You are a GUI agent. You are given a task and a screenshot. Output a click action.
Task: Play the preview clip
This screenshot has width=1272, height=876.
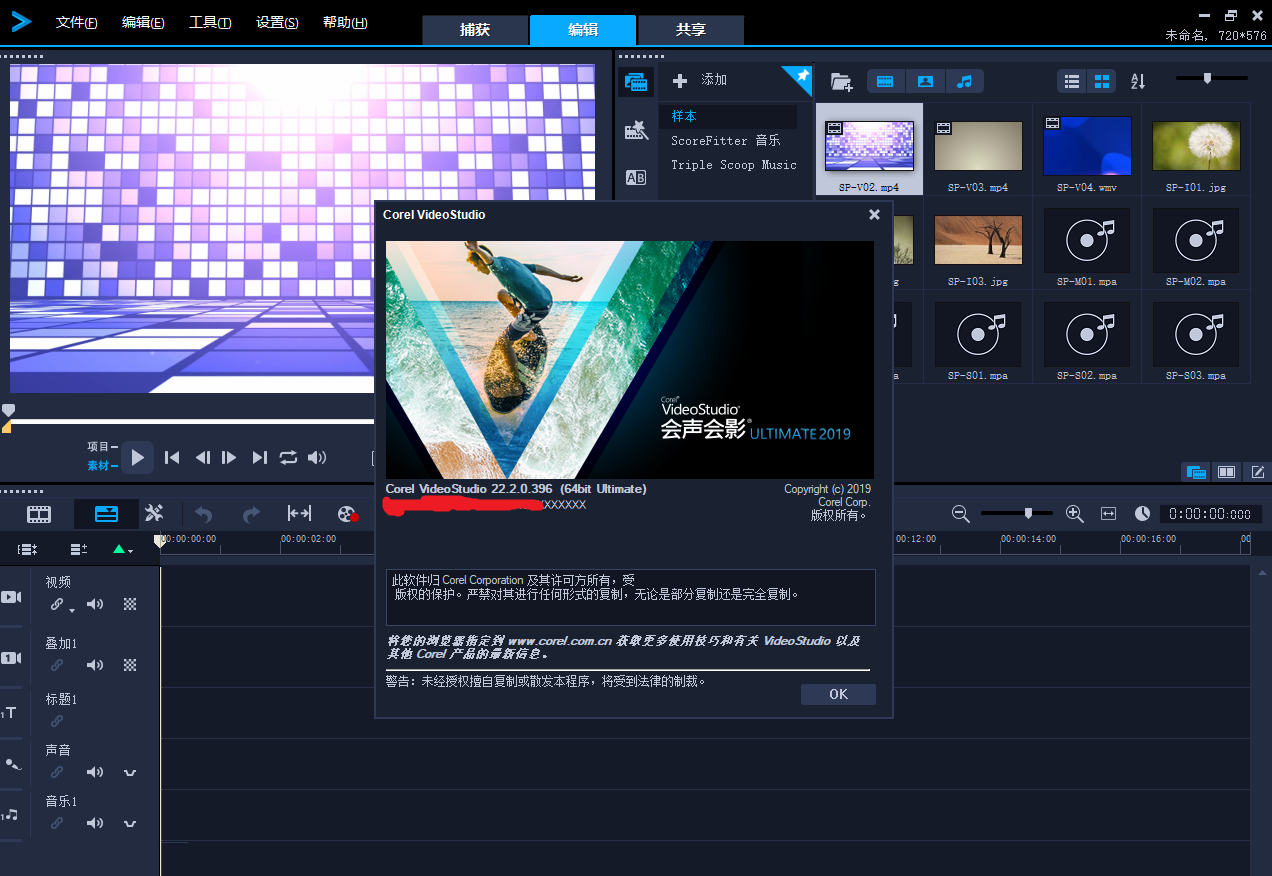pos(138,458)
